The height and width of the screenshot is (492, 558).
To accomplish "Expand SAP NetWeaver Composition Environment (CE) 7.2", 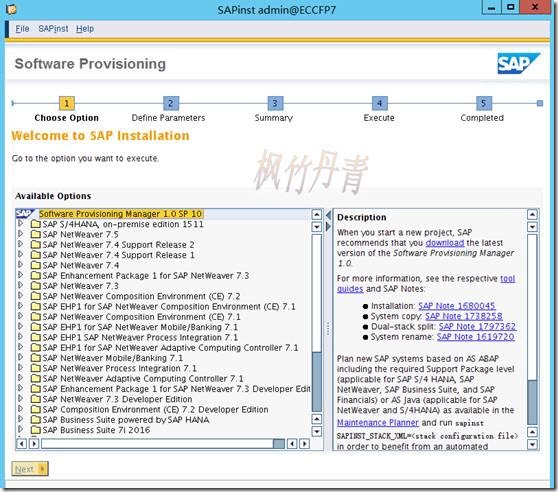I will (20, 296).
